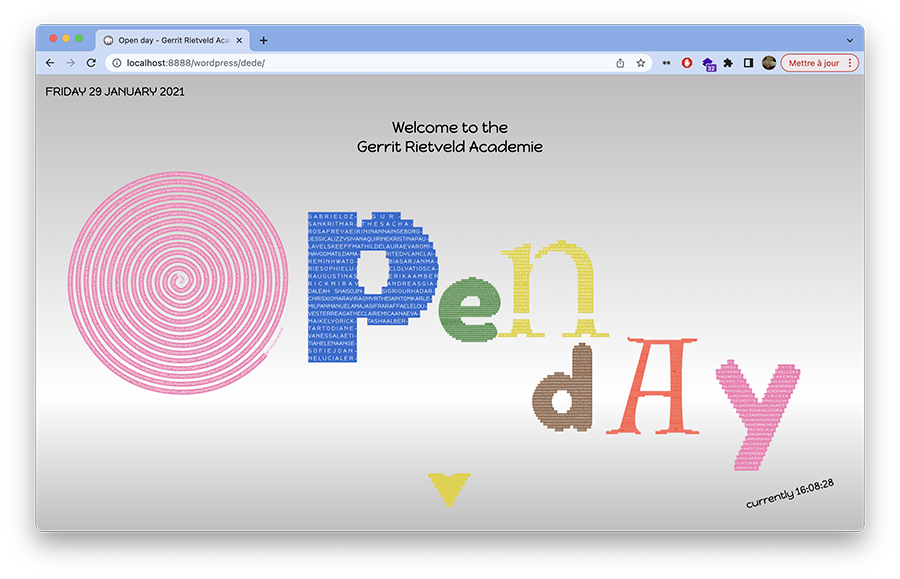The image size is (900, 579).
Task: Reload the page with the refresh icon
Action: [91, 63]
